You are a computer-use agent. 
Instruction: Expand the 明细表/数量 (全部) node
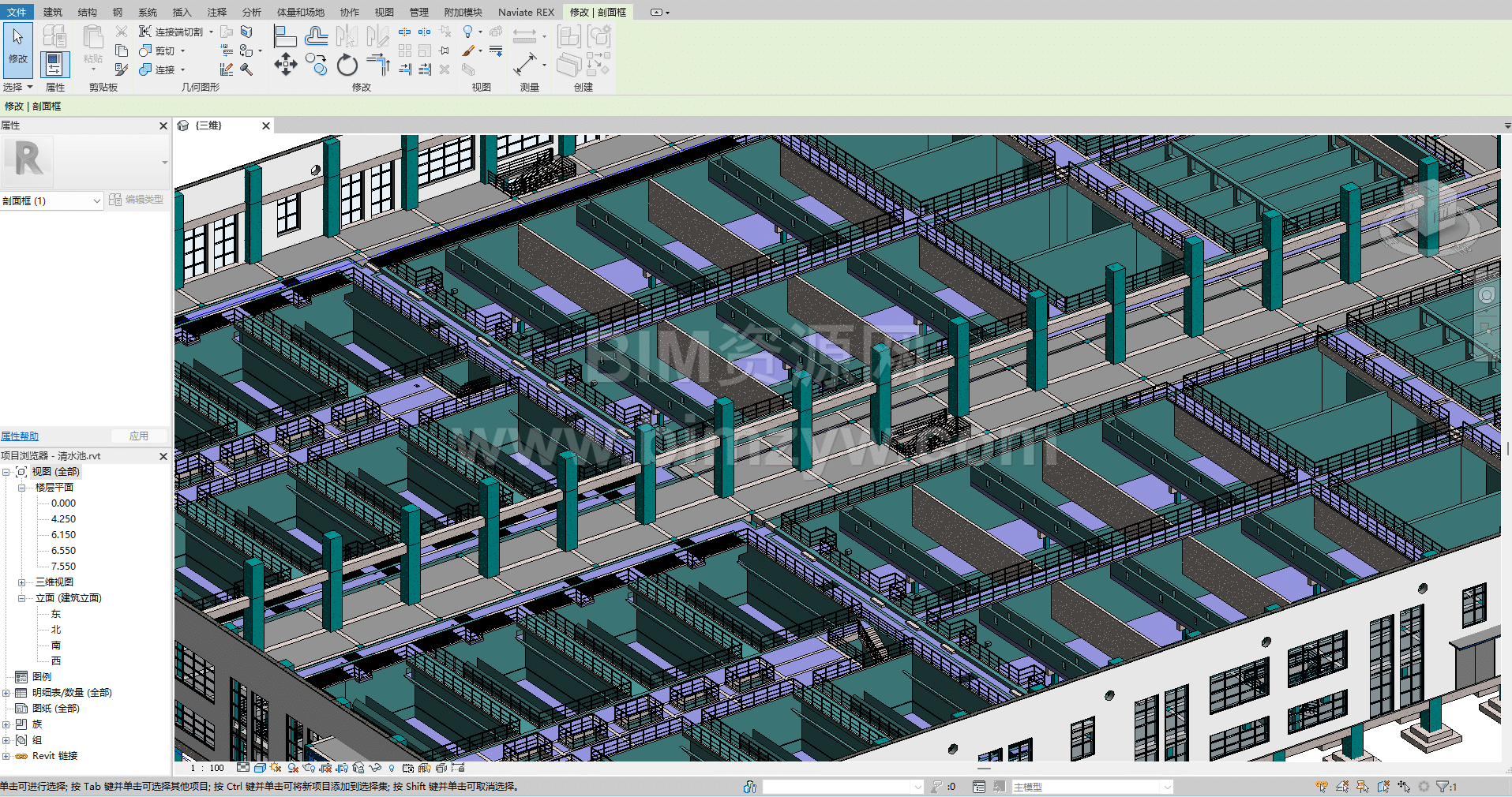(6, 693)
